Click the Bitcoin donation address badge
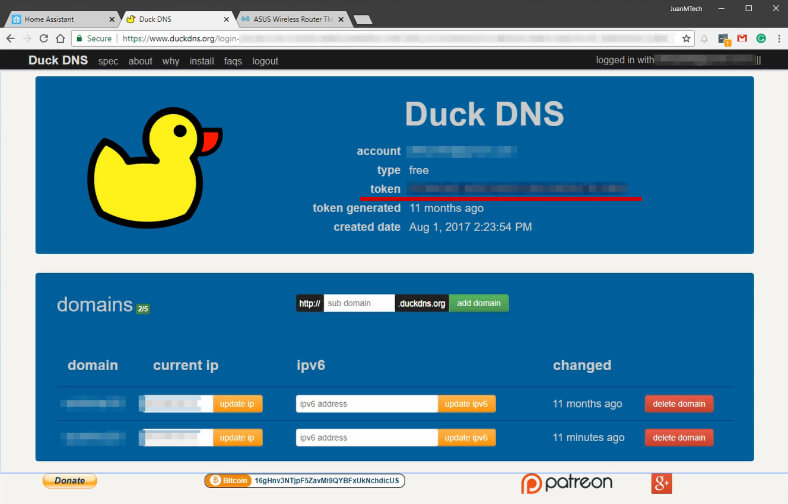The width and height of the screenshot is (788, 504). point(305,480)
